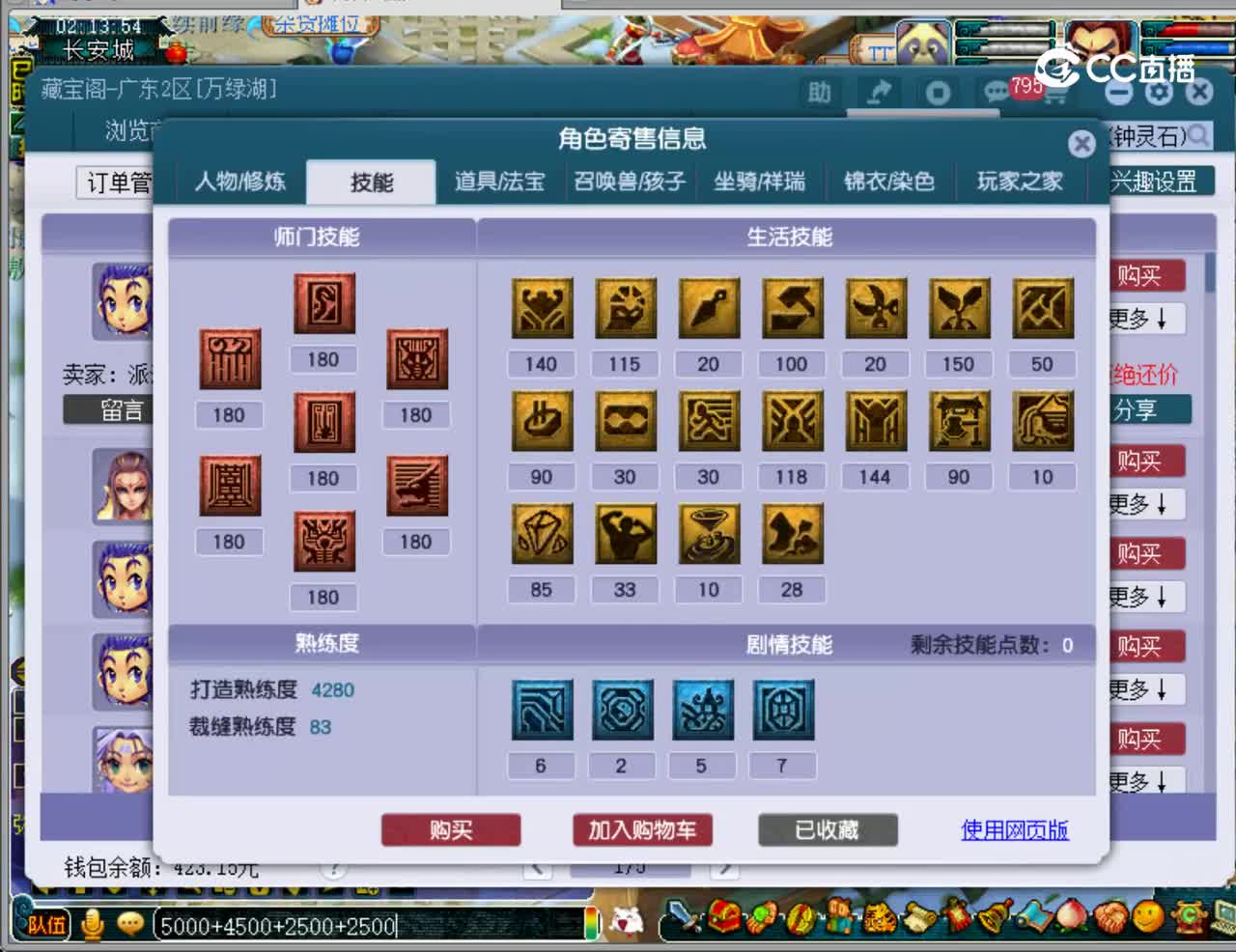This screenshot has width=1236, height=952.
Task: Switch to the 玩家之家 tab
Action: (1020, 182)
